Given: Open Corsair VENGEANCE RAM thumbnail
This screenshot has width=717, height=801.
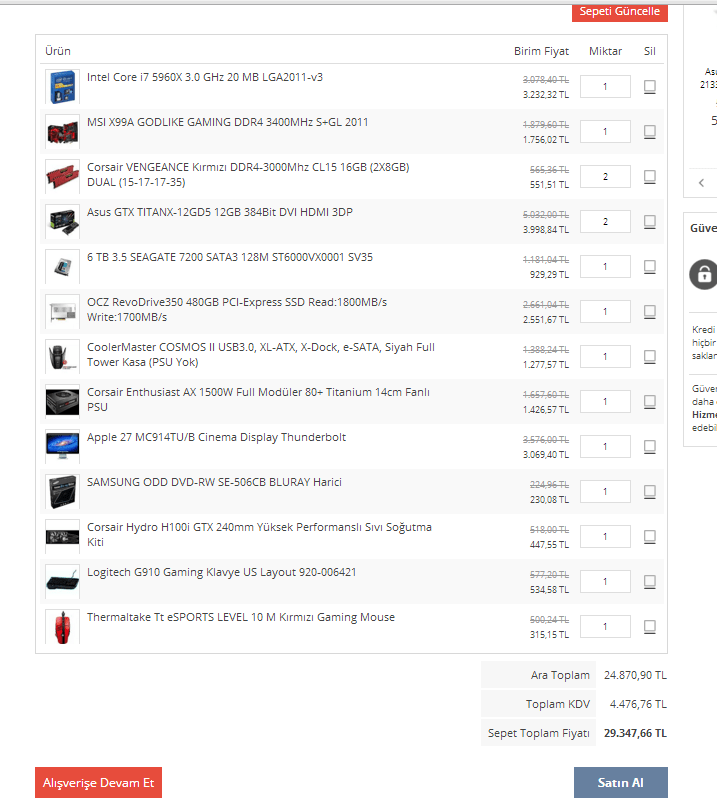Looking at the screenshot, I should click(62, 176).
